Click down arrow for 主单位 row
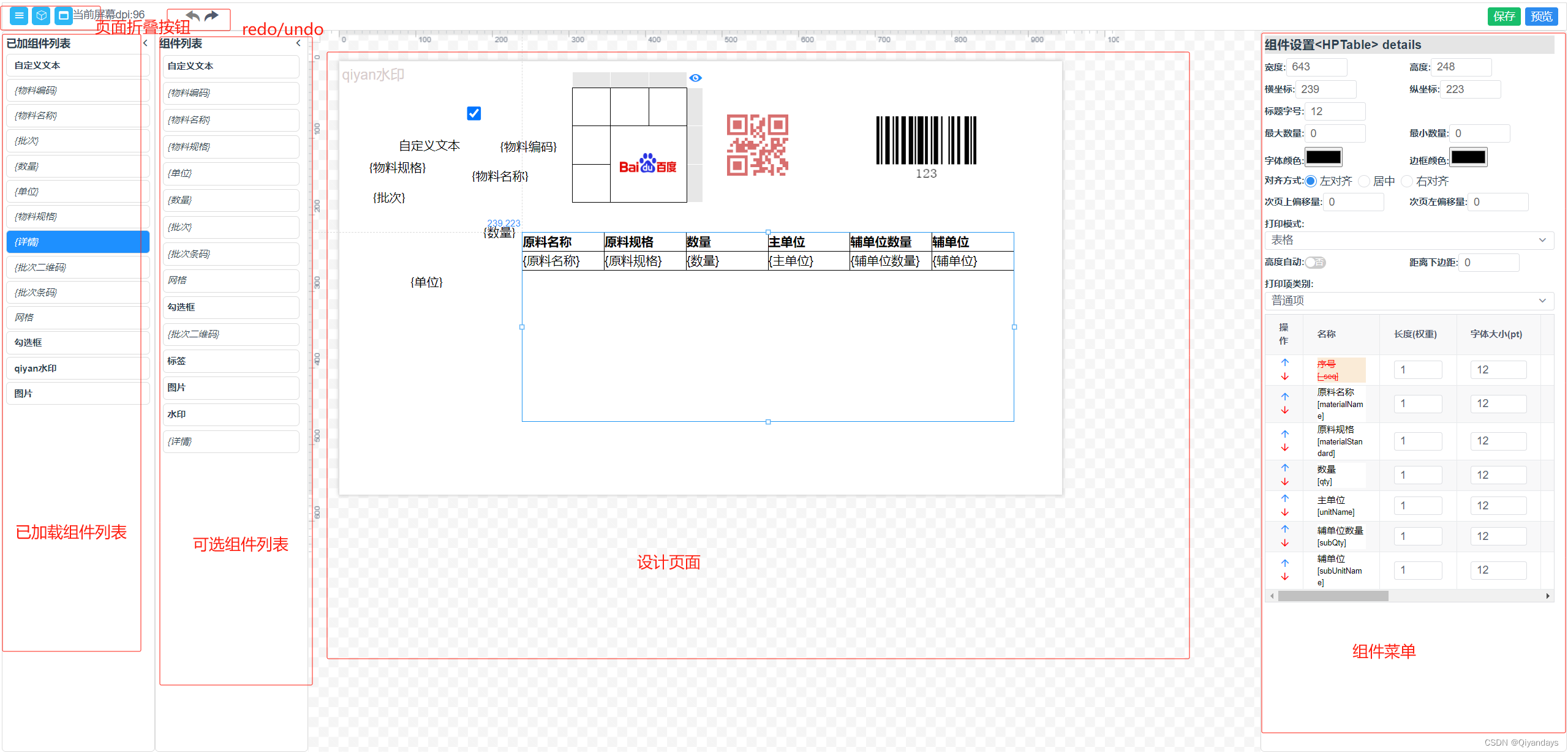 [x=1285, y=512]
